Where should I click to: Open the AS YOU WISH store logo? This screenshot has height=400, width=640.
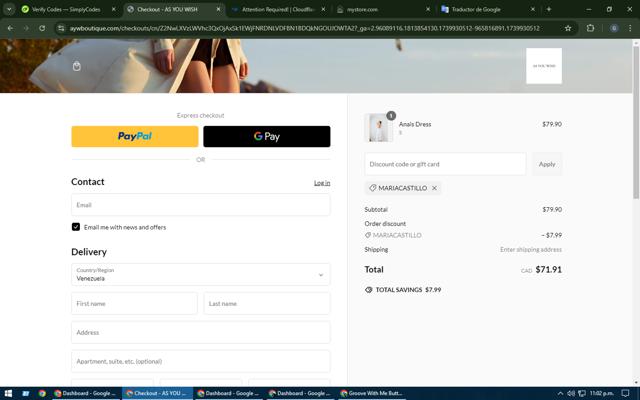[544, 66]
